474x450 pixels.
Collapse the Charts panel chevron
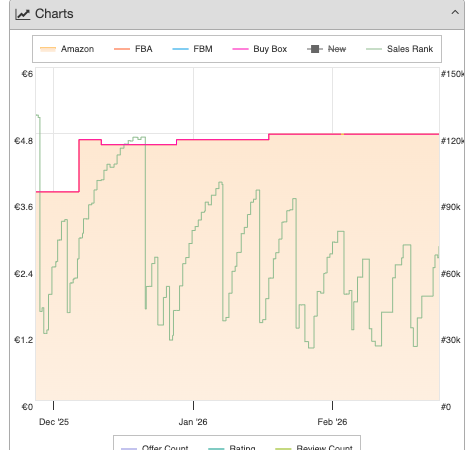point(455,13)
